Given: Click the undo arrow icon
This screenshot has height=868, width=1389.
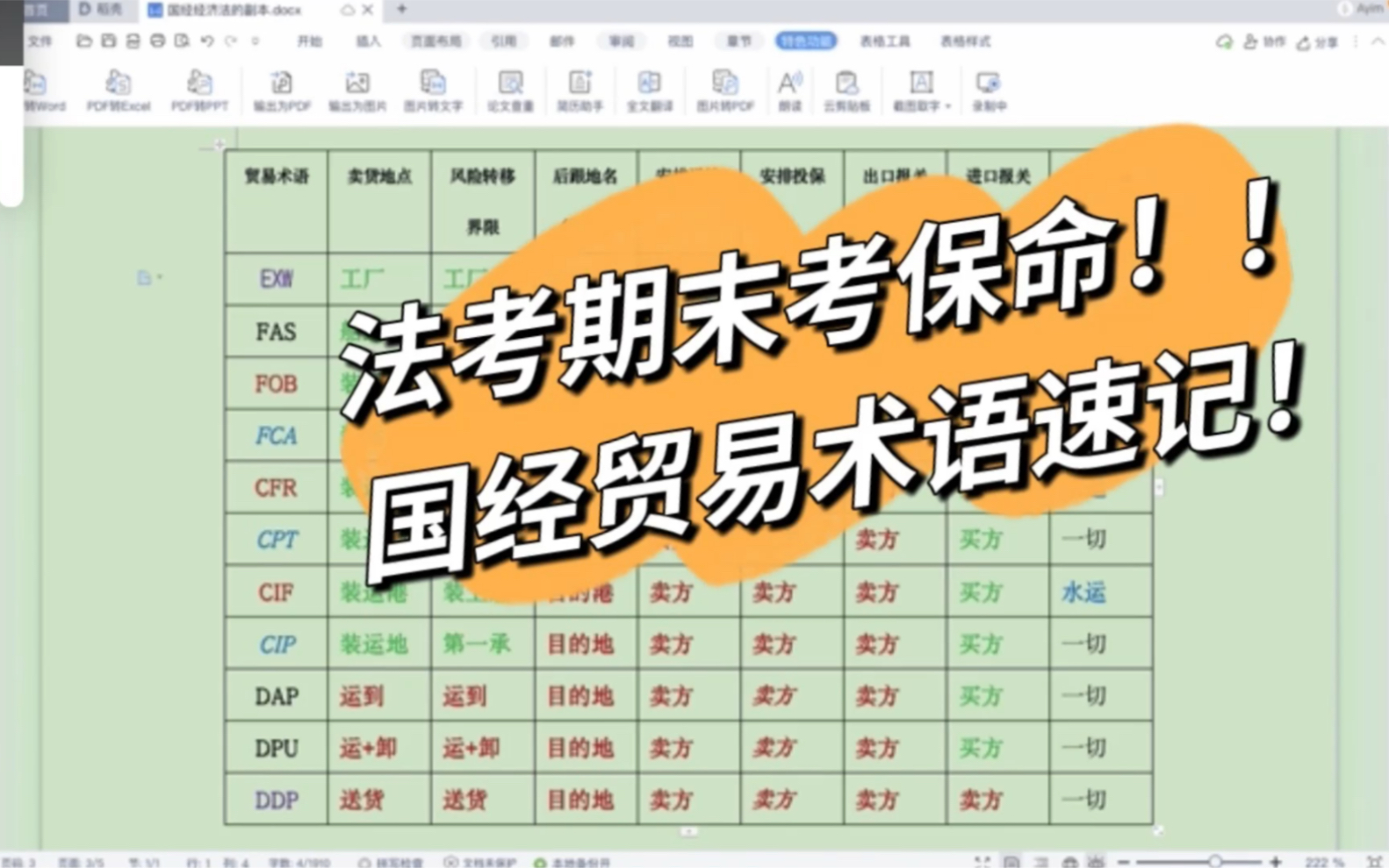Looking at the screenshot, I should tap(207, 40).
